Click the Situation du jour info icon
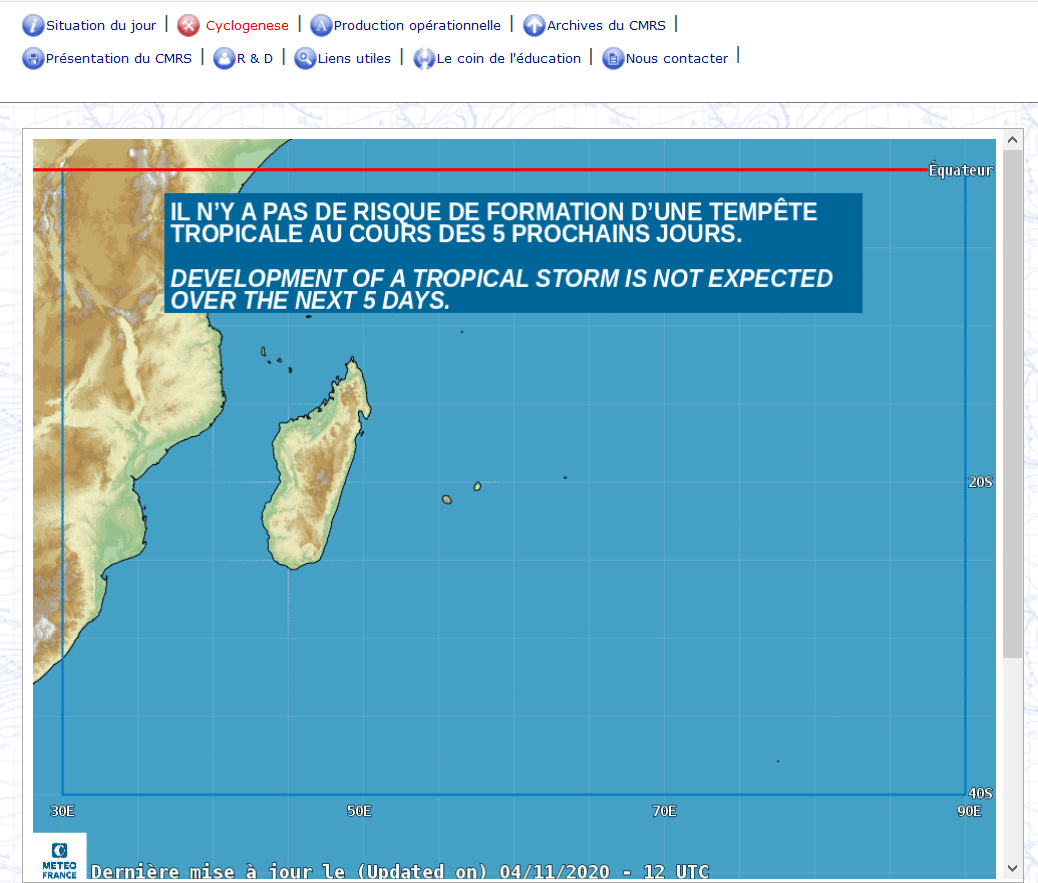 pyautogui.click(x=33, y=25)
